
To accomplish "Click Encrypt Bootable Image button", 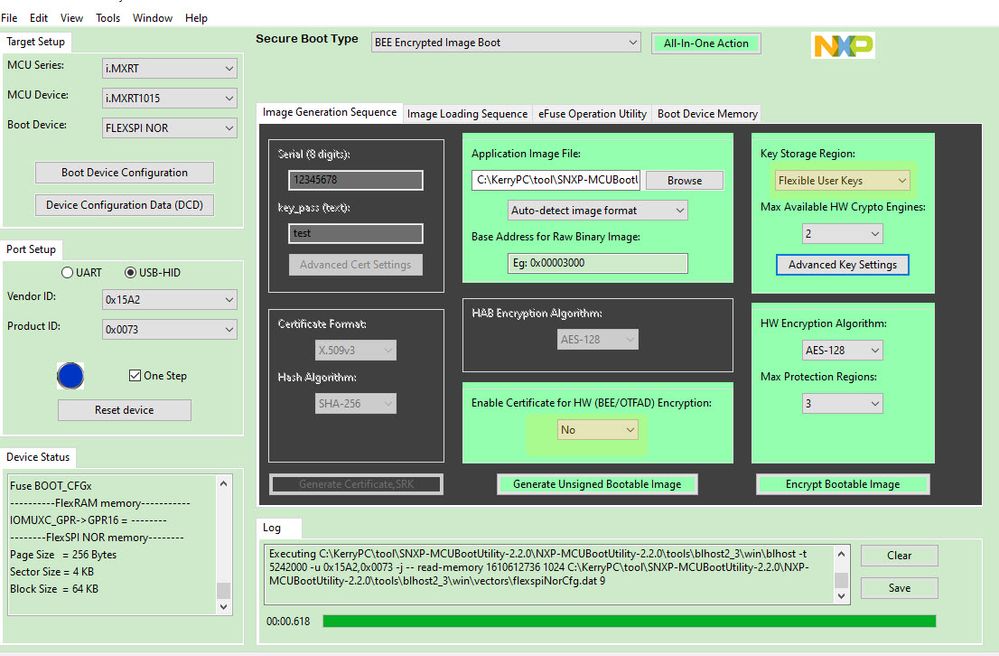I will point(842,484).
